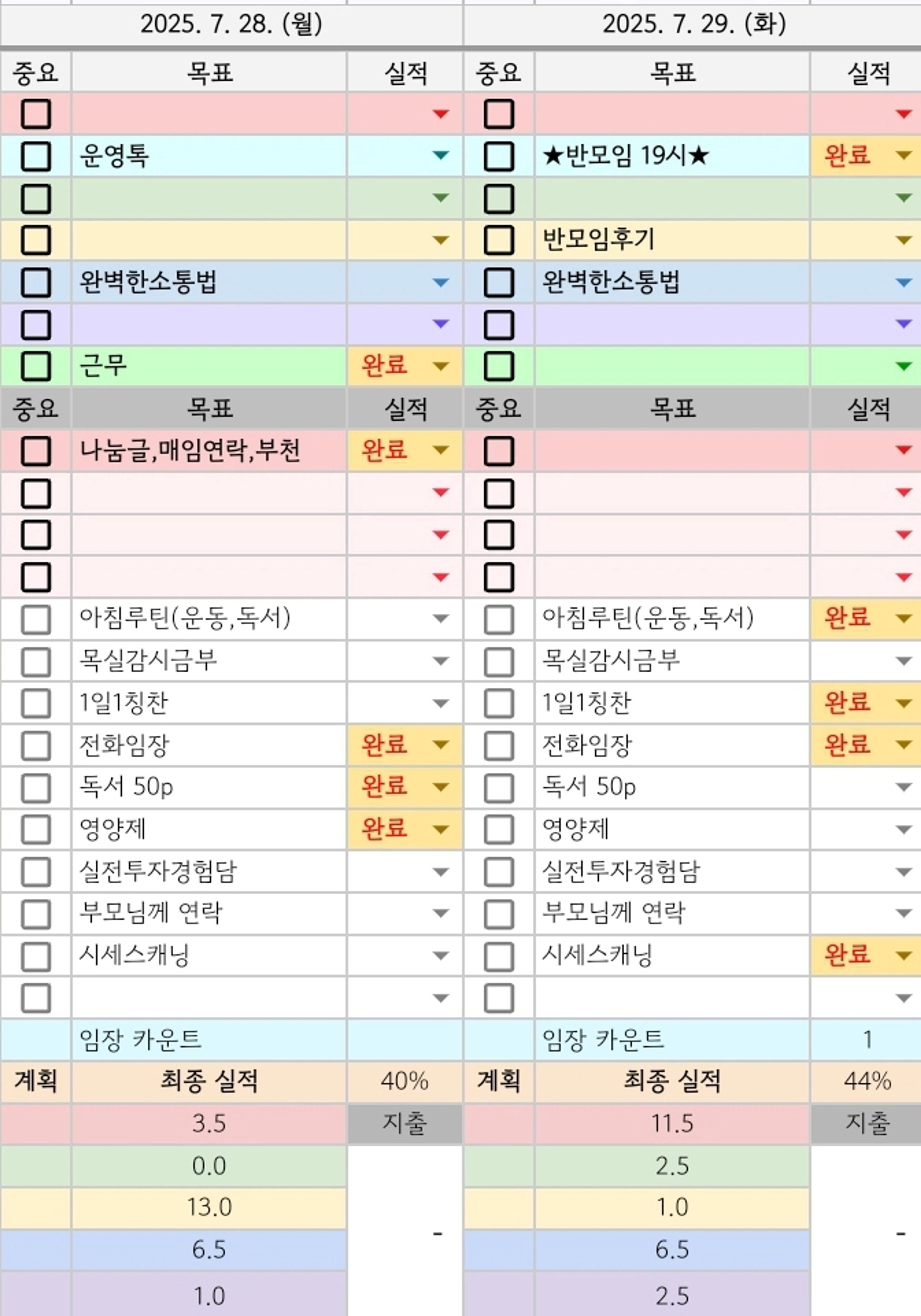Mark 반모임후기 checkbox as important

(x=499, y=240)
